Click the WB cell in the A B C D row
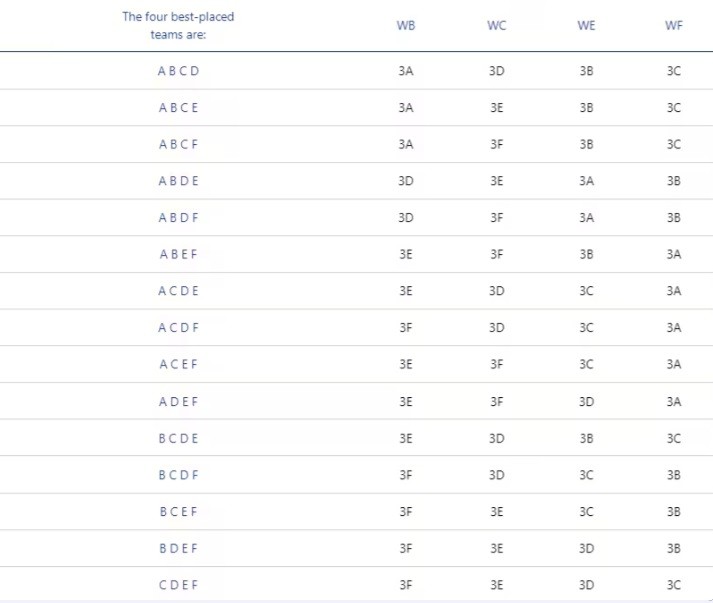This screenshot has width=713, height=603. click(405, 71)
